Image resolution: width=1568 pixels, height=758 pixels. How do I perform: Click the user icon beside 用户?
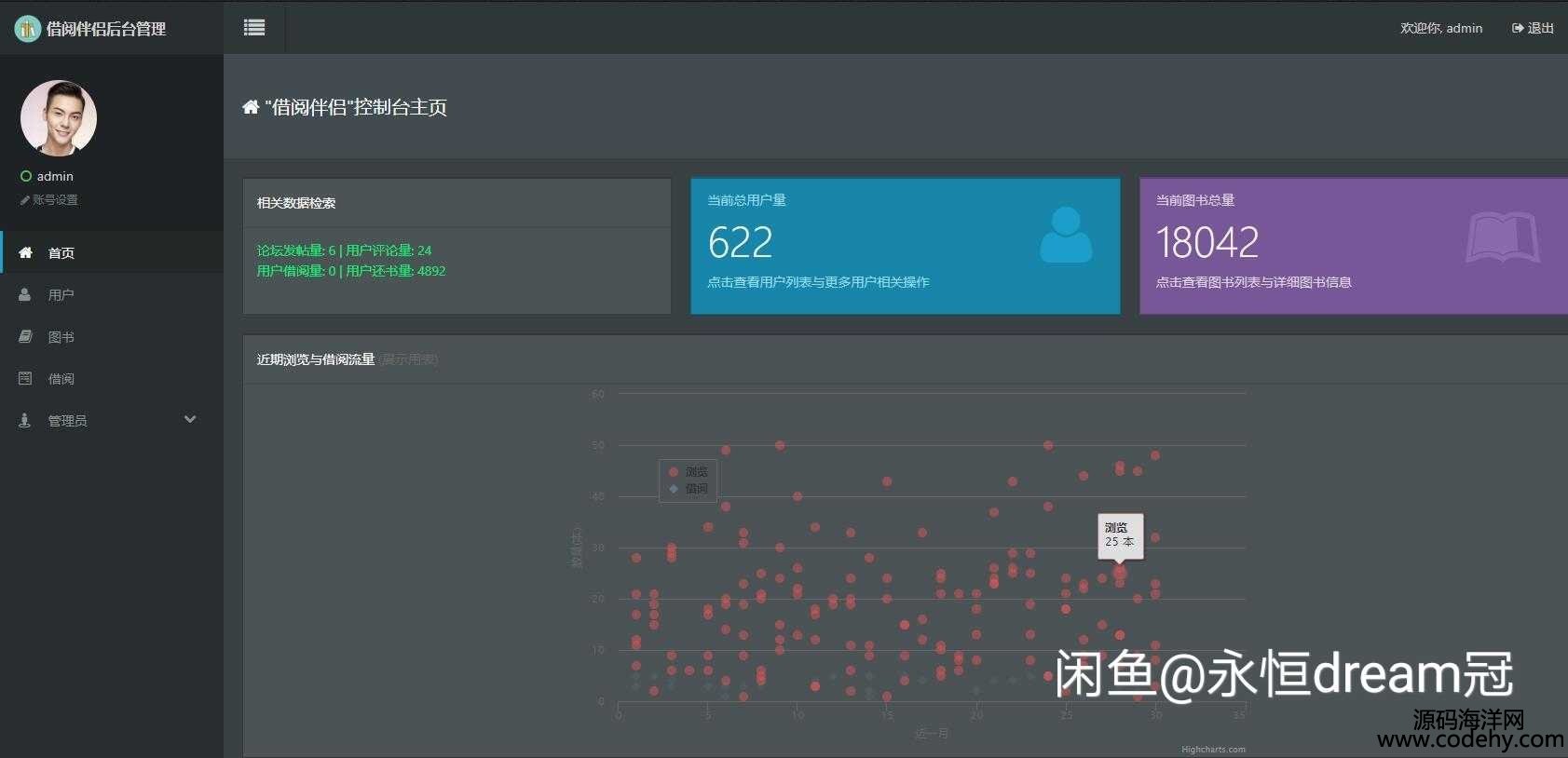click(x=25, y=294)
